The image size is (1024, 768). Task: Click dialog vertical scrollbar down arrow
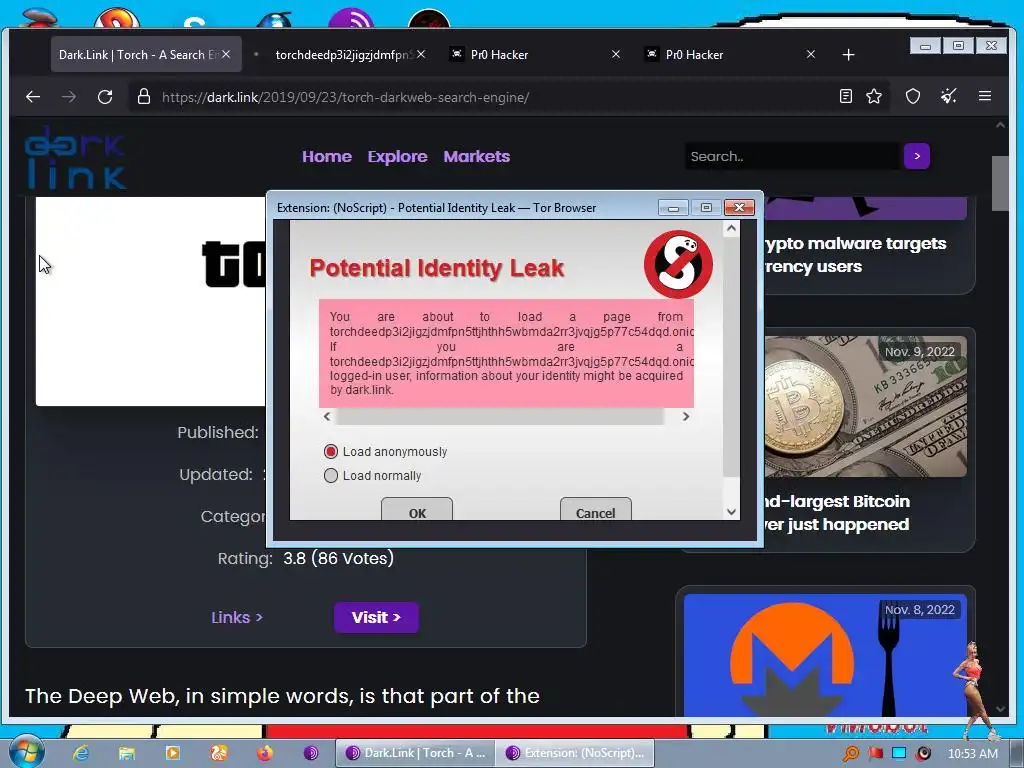pyautogui.click(x=731, y=512)
